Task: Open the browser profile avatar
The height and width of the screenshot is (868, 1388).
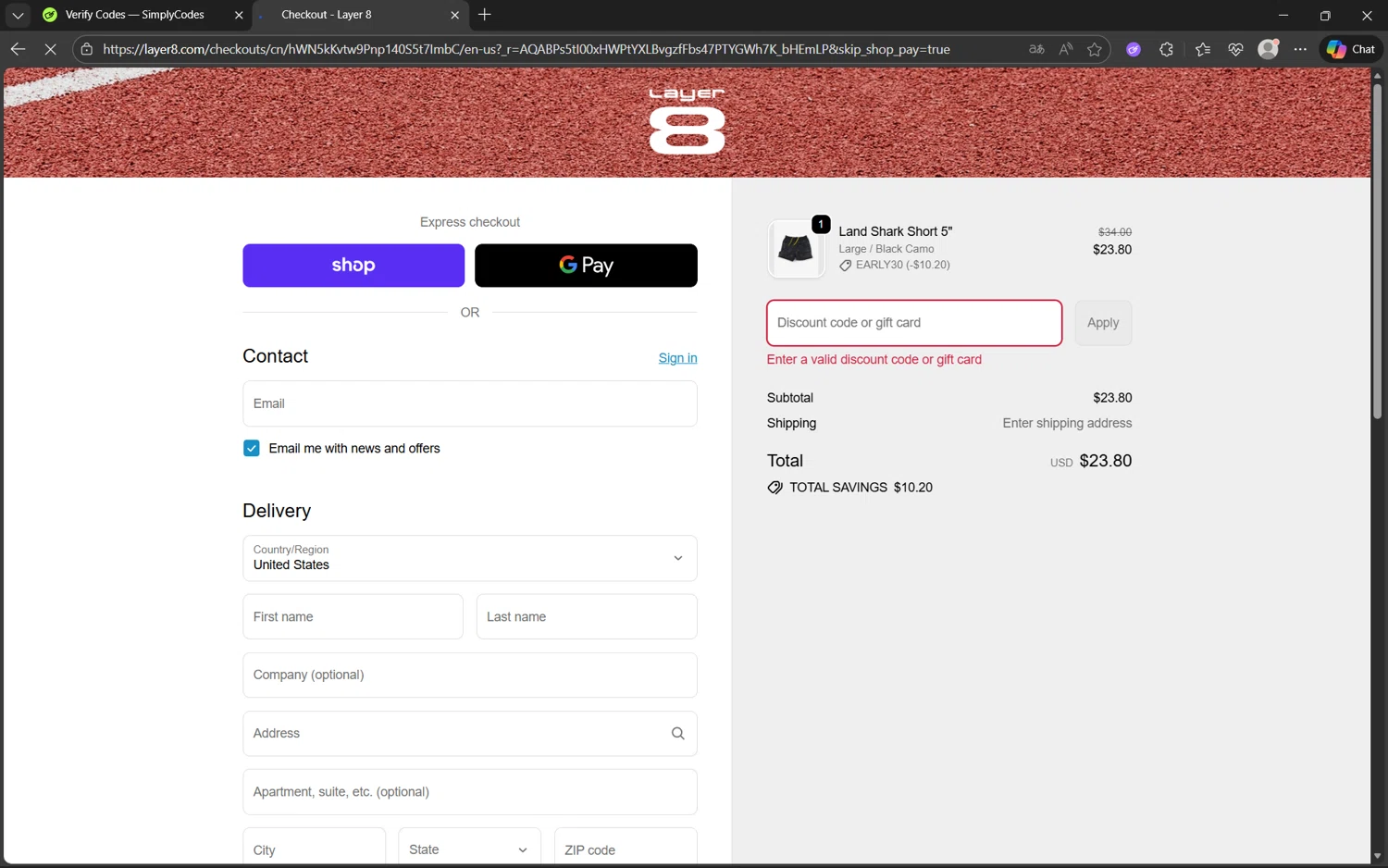Action: tap(1269, 49)
